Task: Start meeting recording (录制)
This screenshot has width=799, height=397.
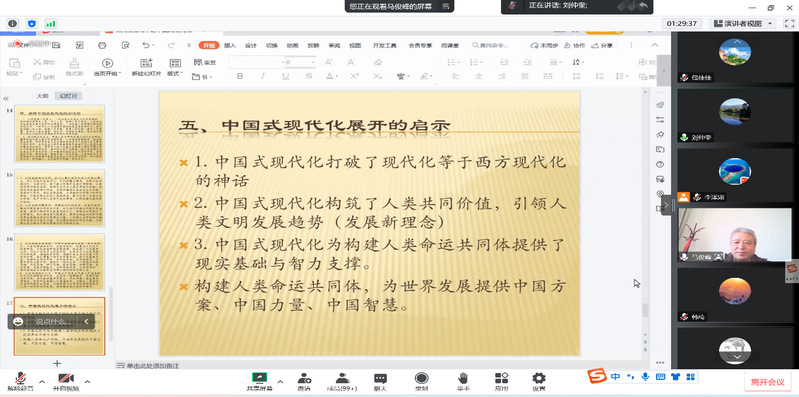Action: [421, 381]
